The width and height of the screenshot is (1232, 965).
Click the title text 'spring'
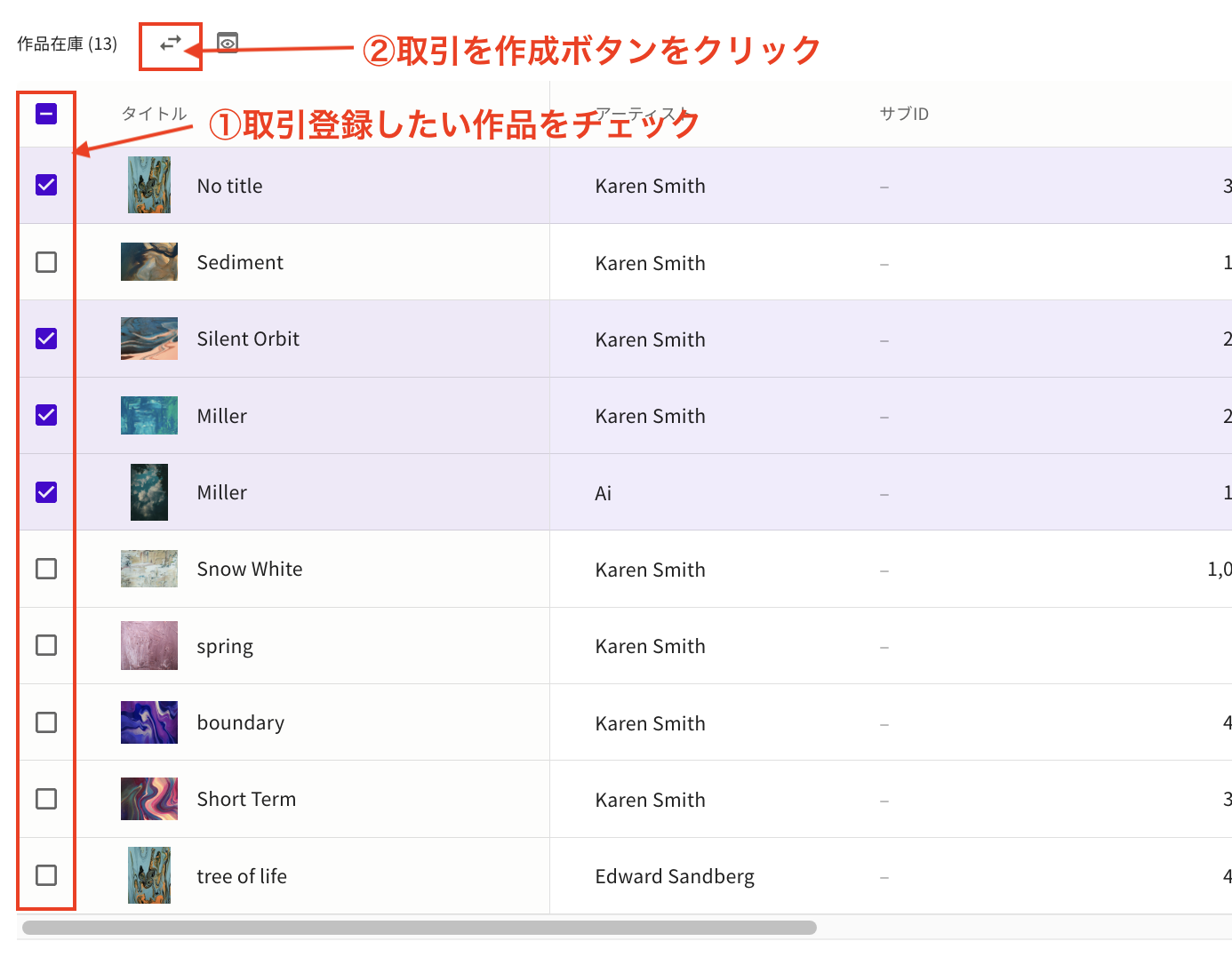point(225,647)
